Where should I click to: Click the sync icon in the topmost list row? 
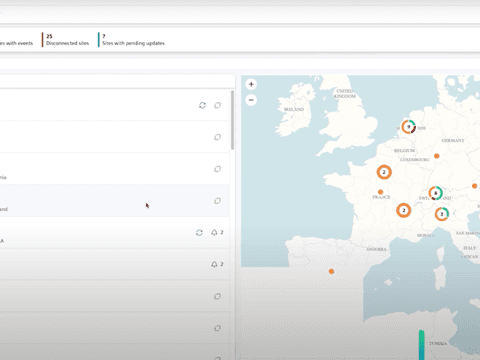click(202, 105)
